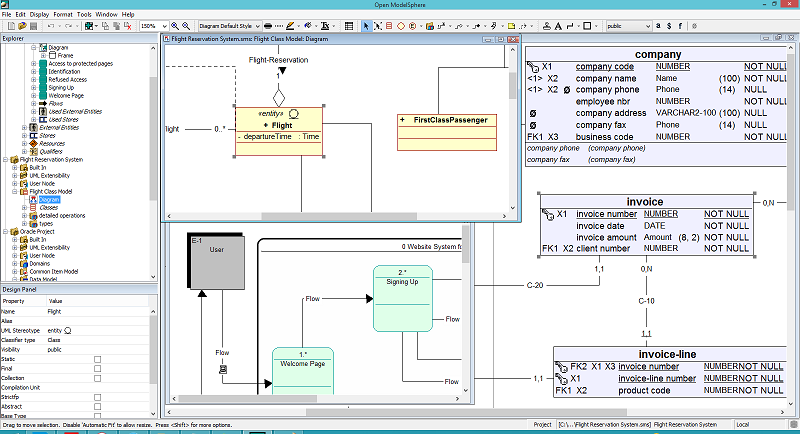Select the arrow pointer selection tool
The image size is (800, 434).
pos(366,26)
